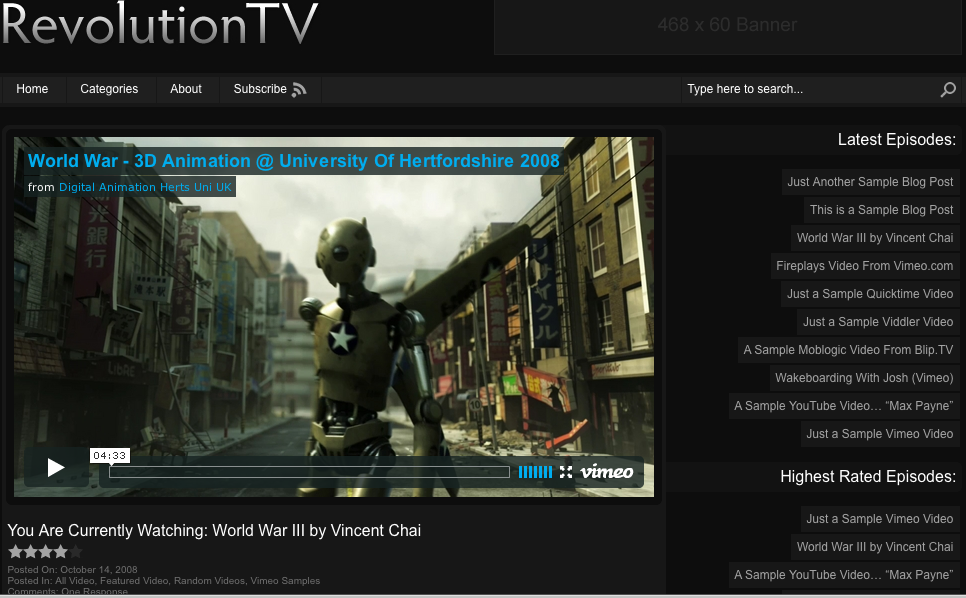Play the Vimeo video

[55, 468]
